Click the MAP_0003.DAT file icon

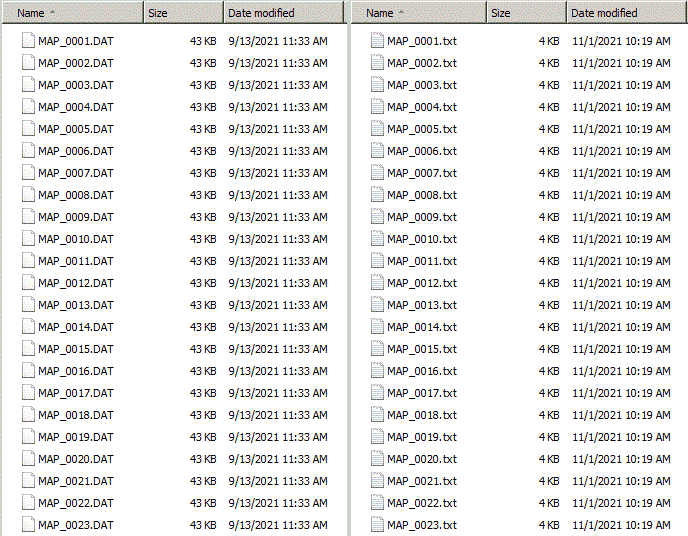28,85
